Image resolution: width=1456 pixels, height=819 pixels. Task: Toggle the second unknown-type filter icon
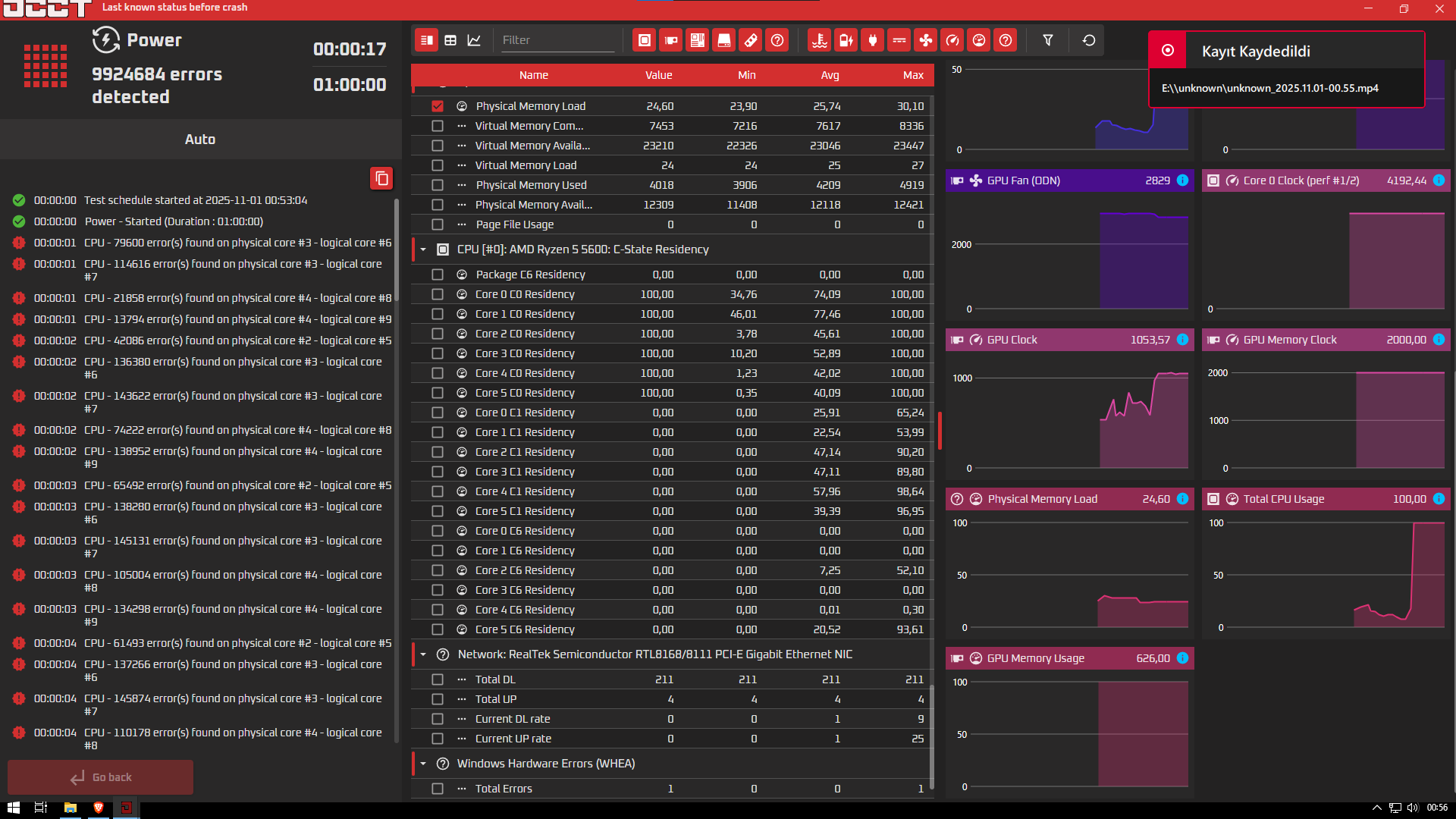(x=1006, y=40)
